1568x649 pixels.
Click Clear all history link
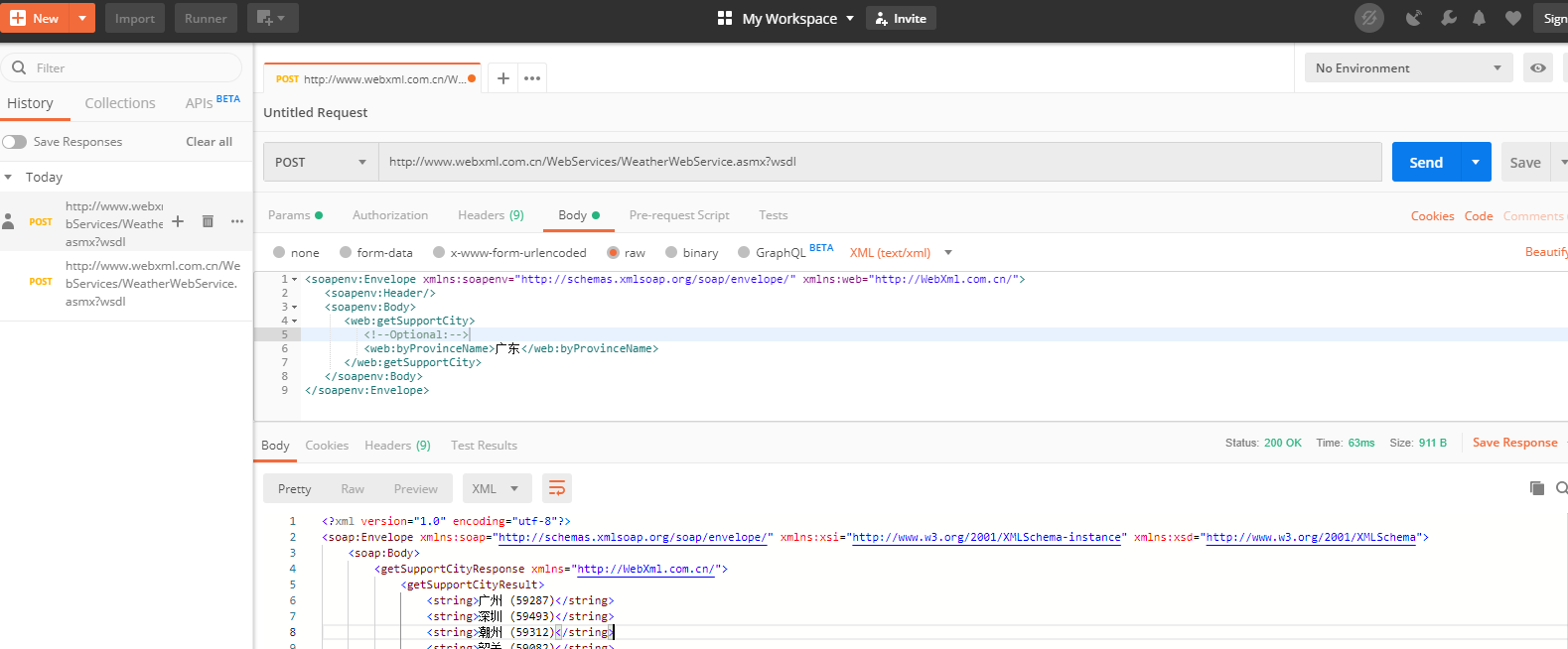(209, 142)
